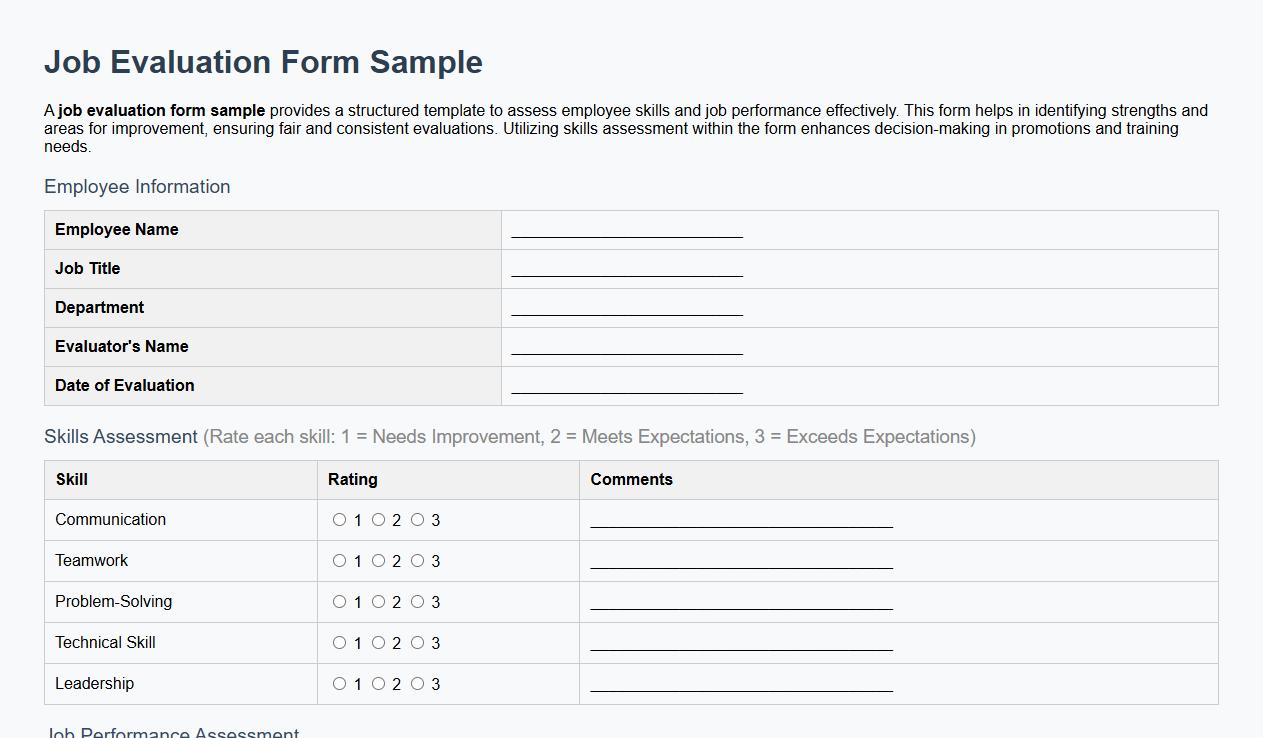Select rating 3 for Problem-Solving
This screenshot has width=1263, height=738.
coord(418,601)
